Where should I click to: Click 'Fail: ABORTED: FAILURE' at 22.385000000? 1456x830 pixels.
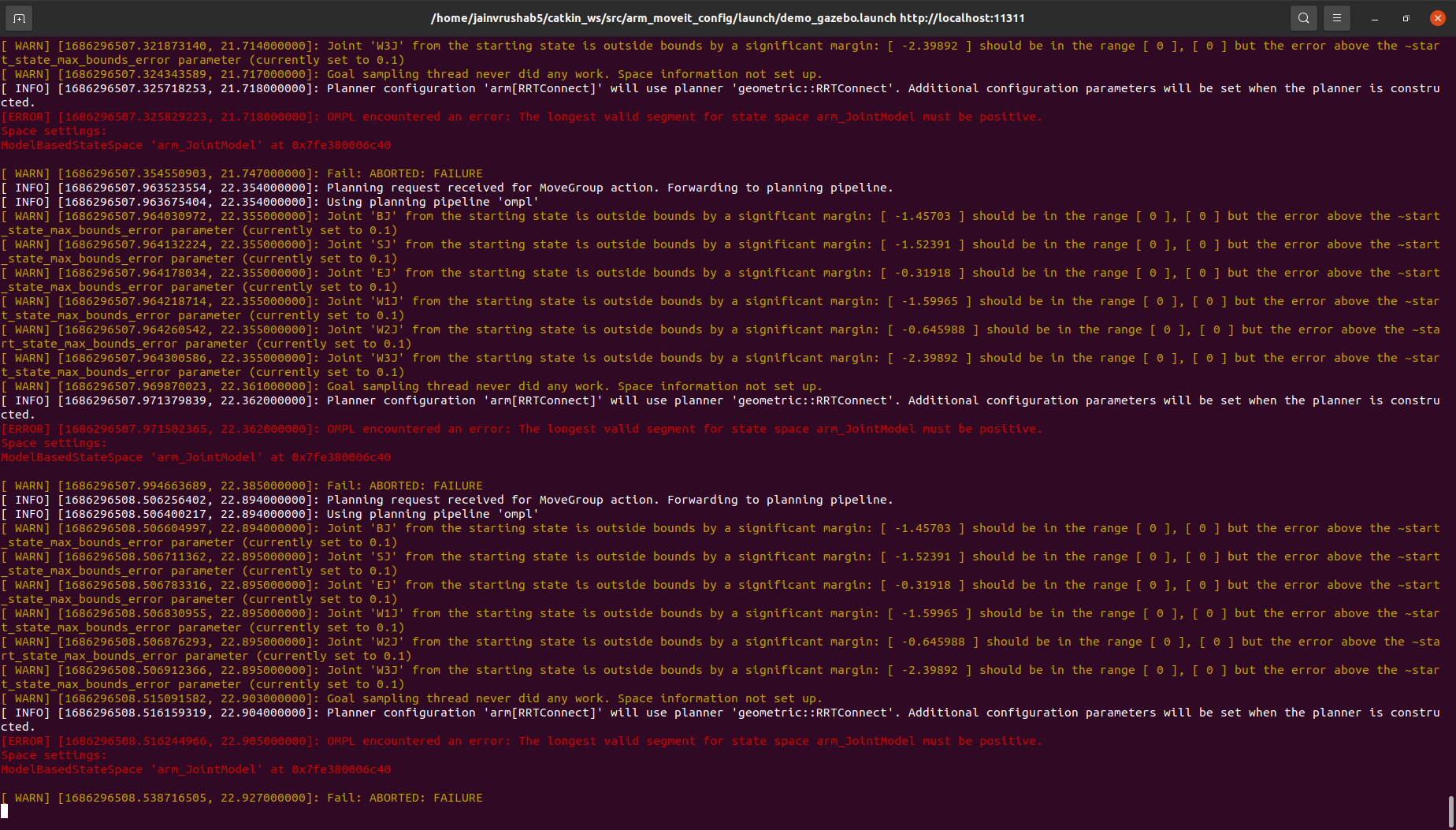click(405, 486)
